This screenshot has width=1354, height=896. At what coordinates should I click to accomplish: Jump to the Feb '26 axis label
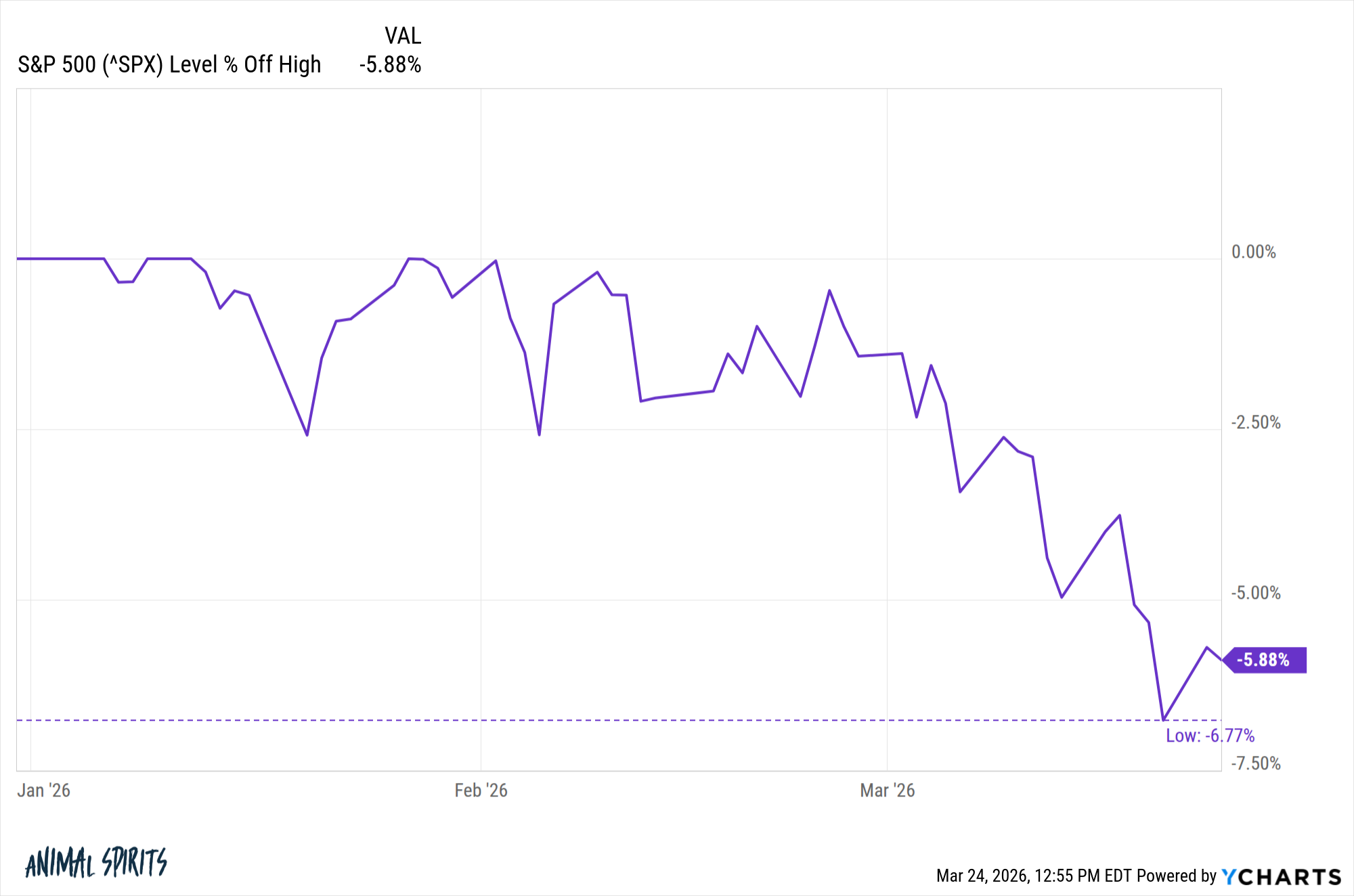coord(481,790)
